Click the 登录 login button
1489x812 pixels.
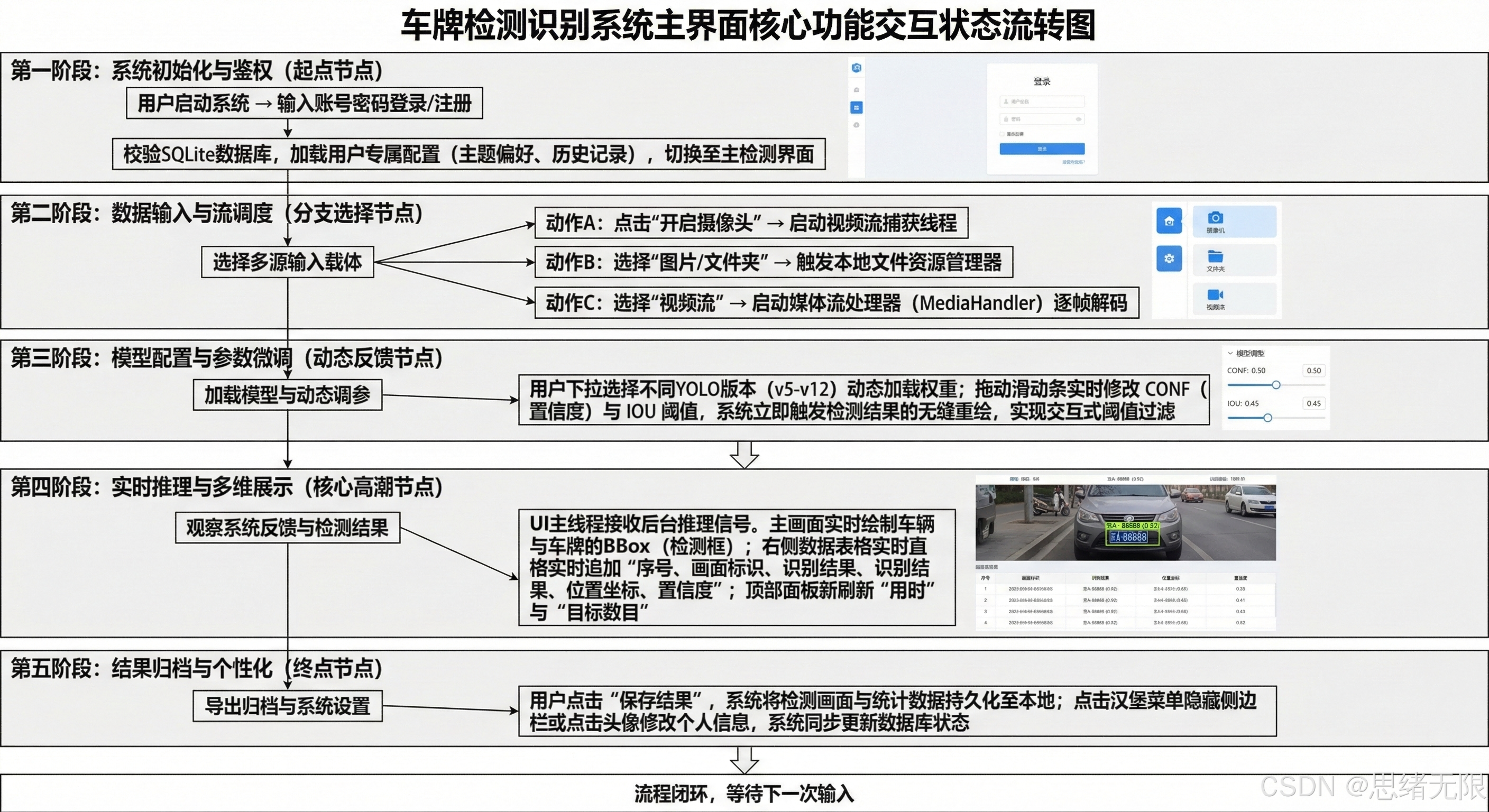click(x=1042, y=149)
